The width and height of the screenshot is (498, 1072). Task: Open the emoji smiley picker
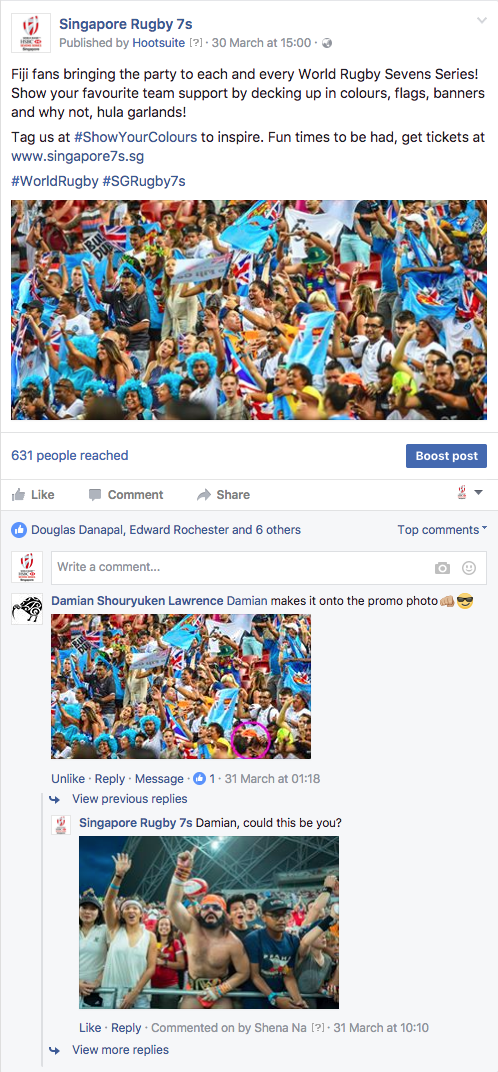[x=469, y=567]
